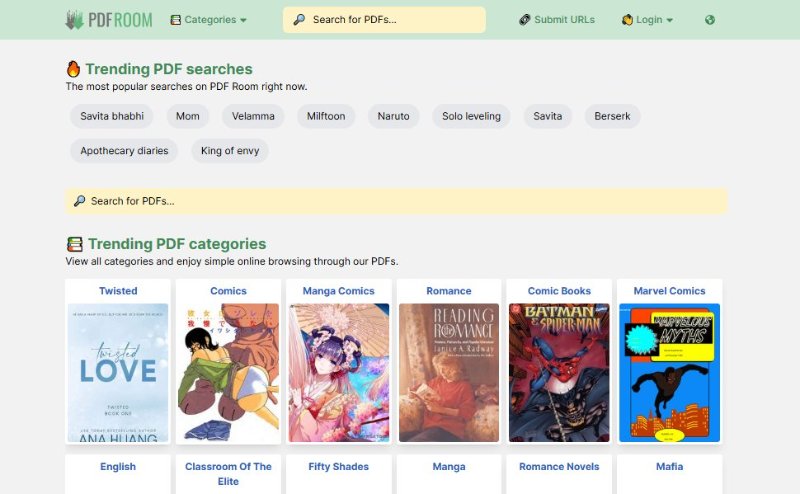Select the Berserk trending search chip

click(x=612, y=116)
